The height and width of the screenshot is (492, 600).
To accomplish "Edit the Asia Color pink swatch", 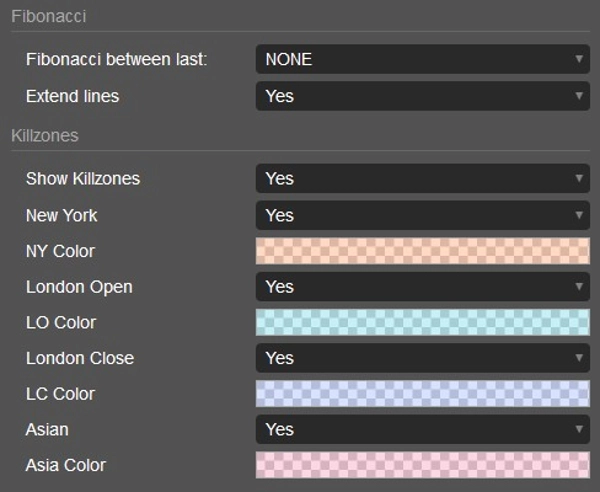I will [x=422, y=465].
